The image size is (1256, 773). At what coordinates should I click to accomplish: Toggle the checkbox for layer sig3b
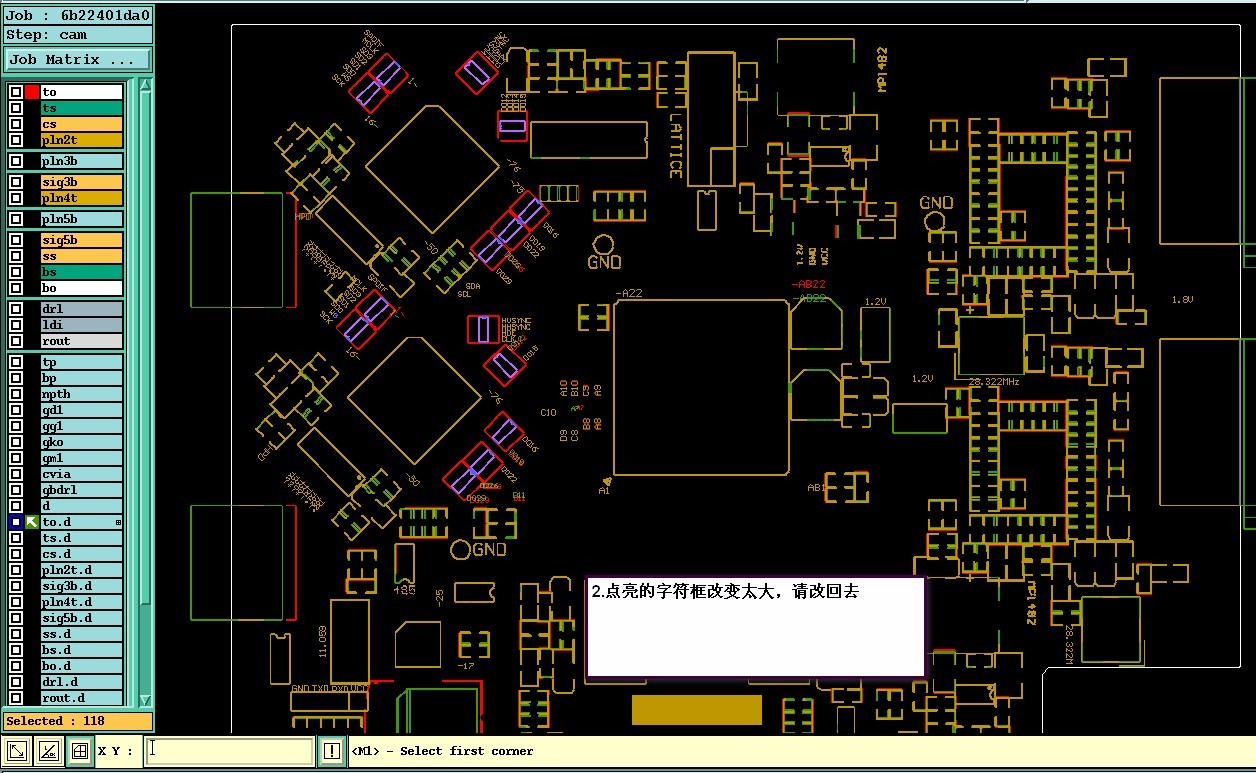click(x=16, y=182)
